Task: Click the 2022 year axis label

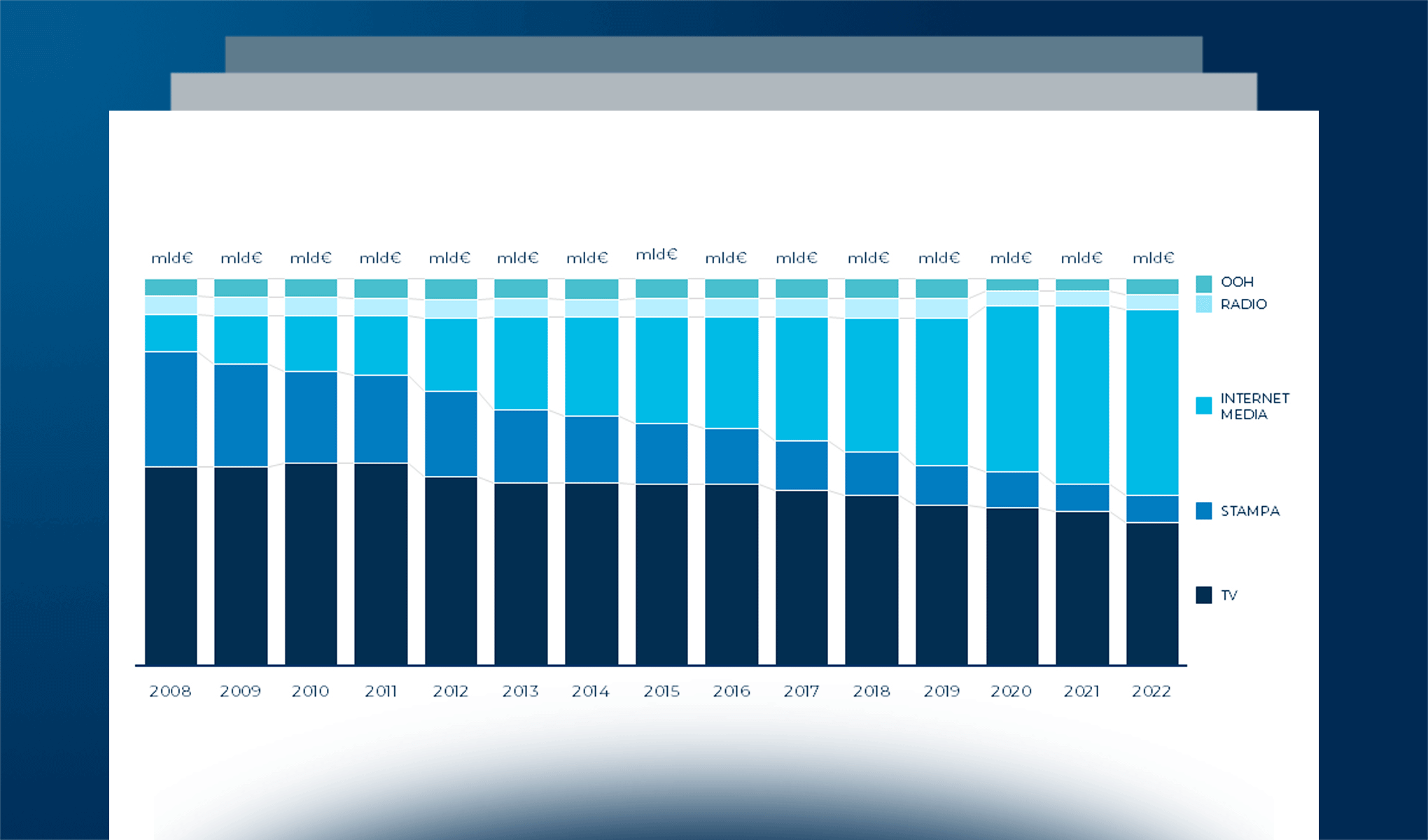Action: [1151, 692]
